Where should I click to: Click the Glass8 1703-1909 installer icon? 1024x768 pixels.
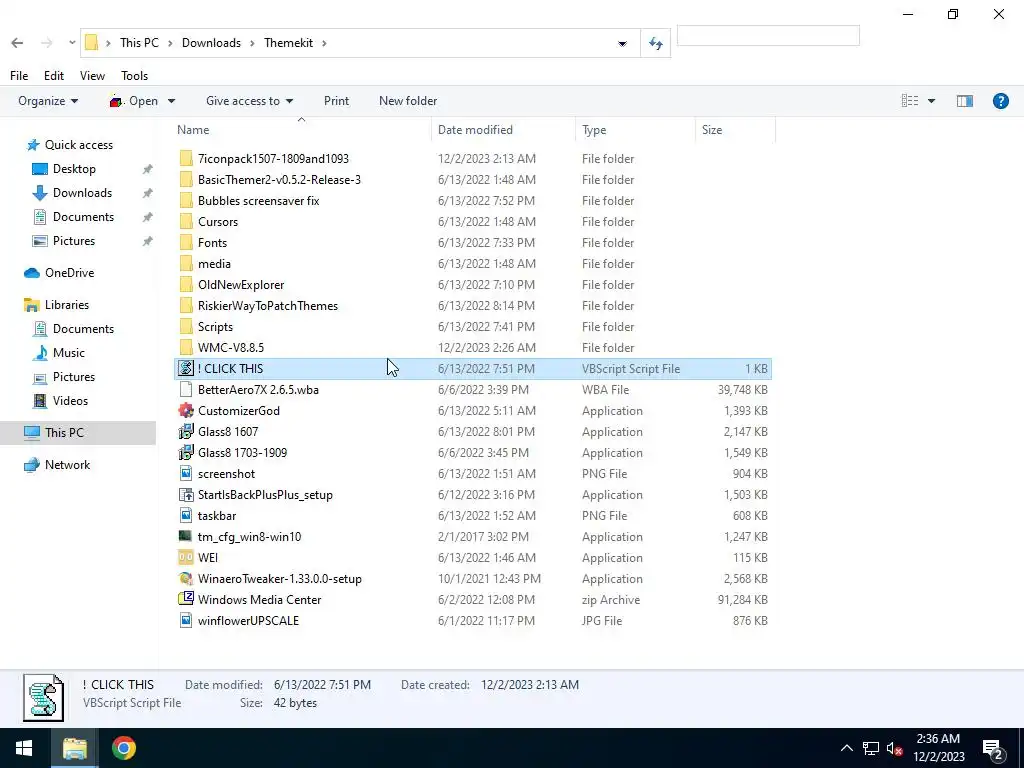186,453
